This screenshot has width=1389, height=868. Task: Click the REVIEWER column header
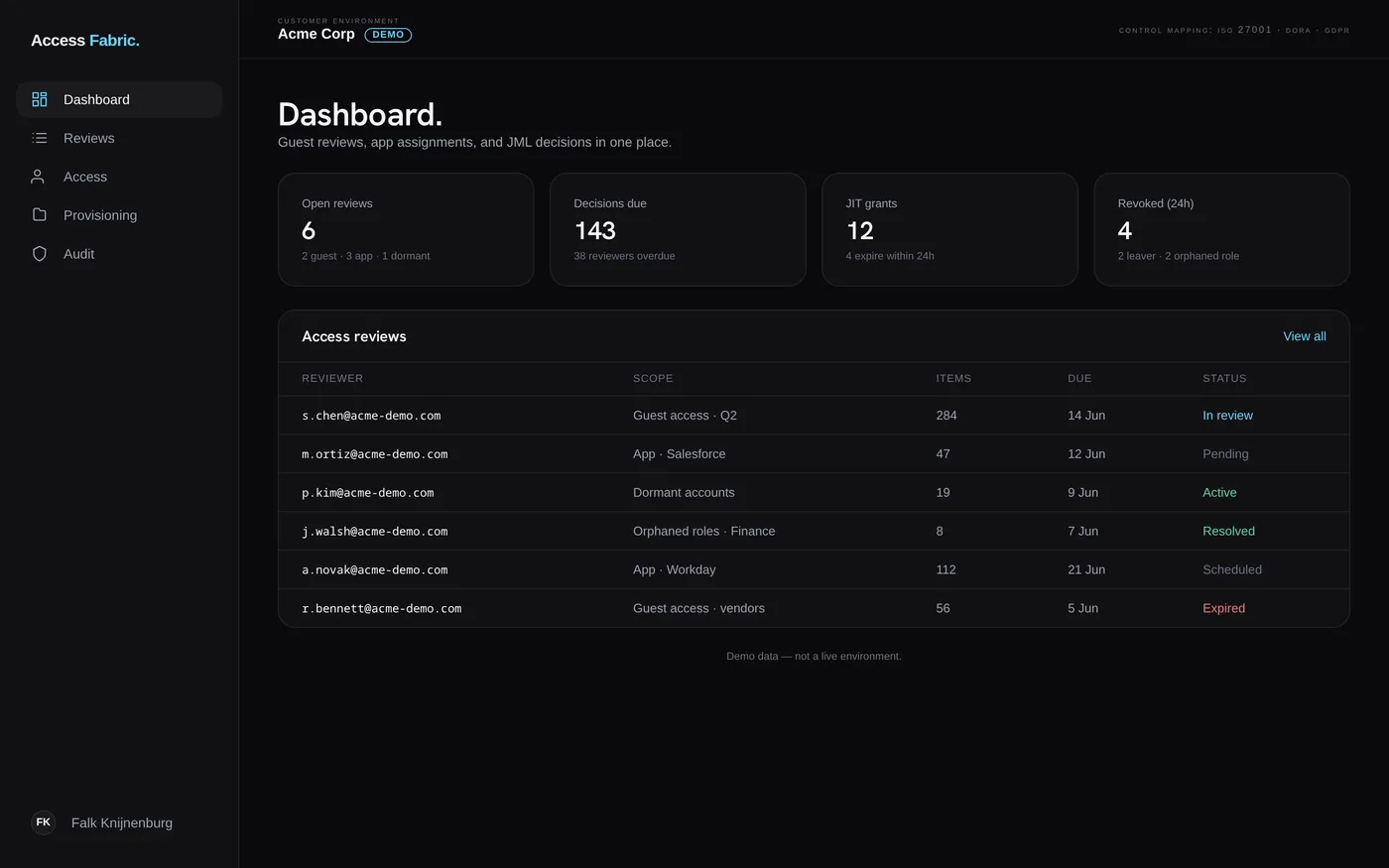click(x=332, y=378)
